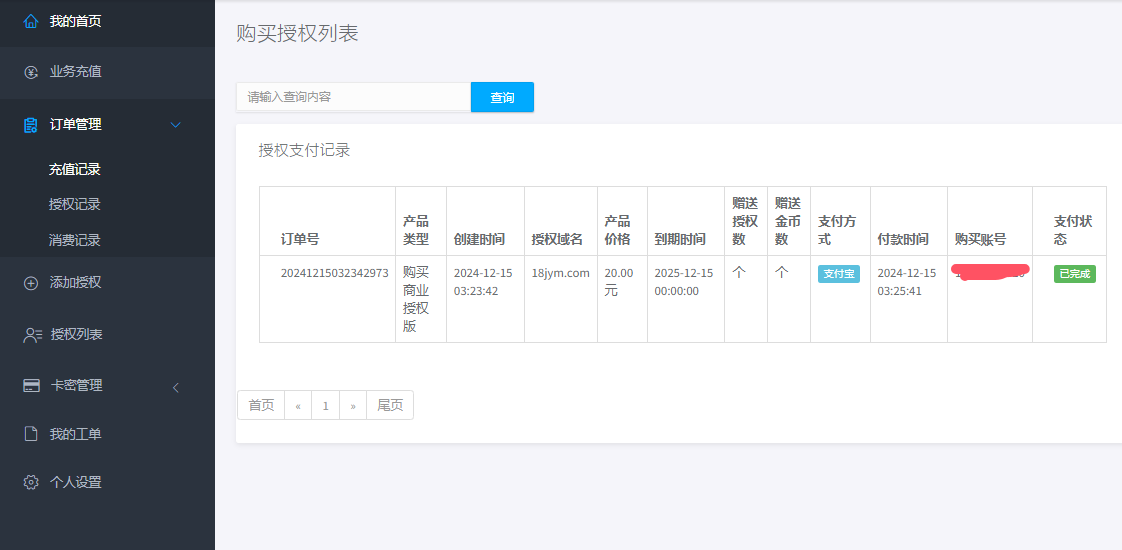Open 授权记录 in the sidebar submenu
The width and height of the screenshot is (1122, 550).
point(75,205)
